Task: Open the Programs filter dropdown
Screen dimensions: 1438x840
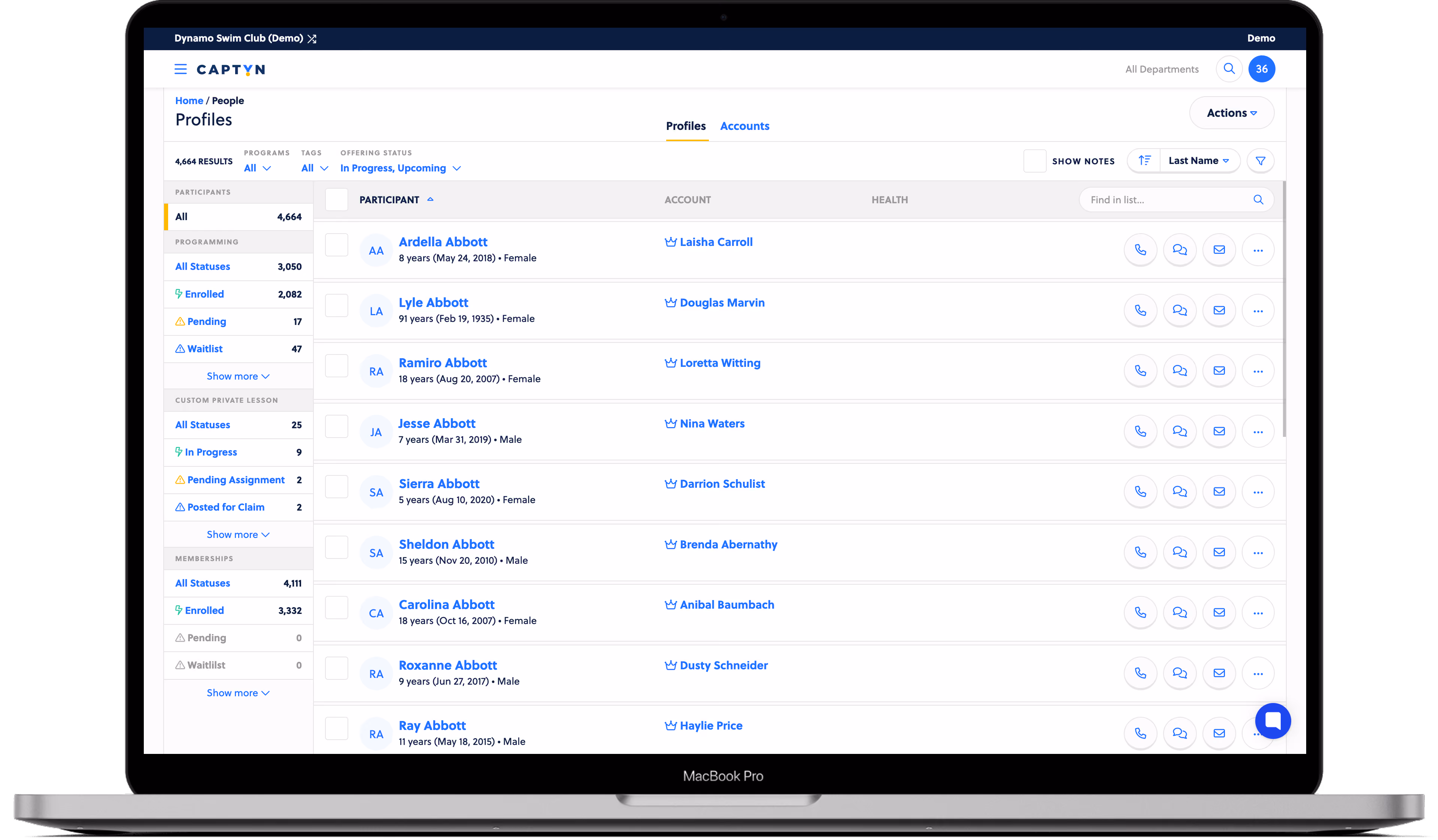Action: click(257, 168)
